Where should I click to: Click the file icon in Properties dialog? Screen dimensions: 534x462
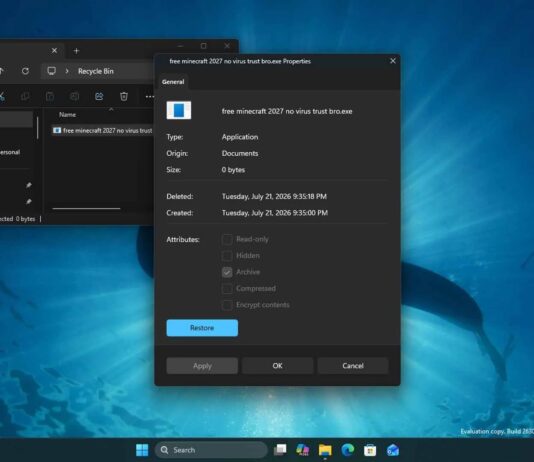179,110
